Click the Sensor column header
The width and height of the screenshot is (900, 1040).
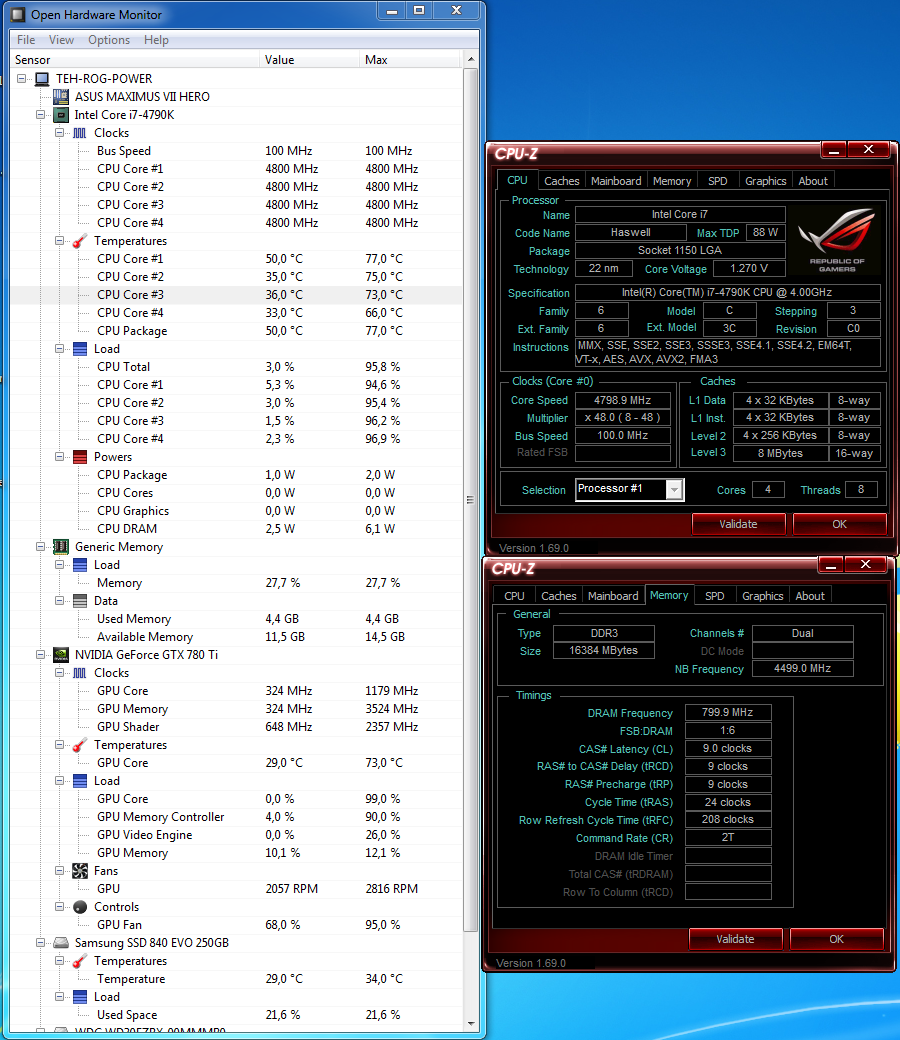(135, 60)
